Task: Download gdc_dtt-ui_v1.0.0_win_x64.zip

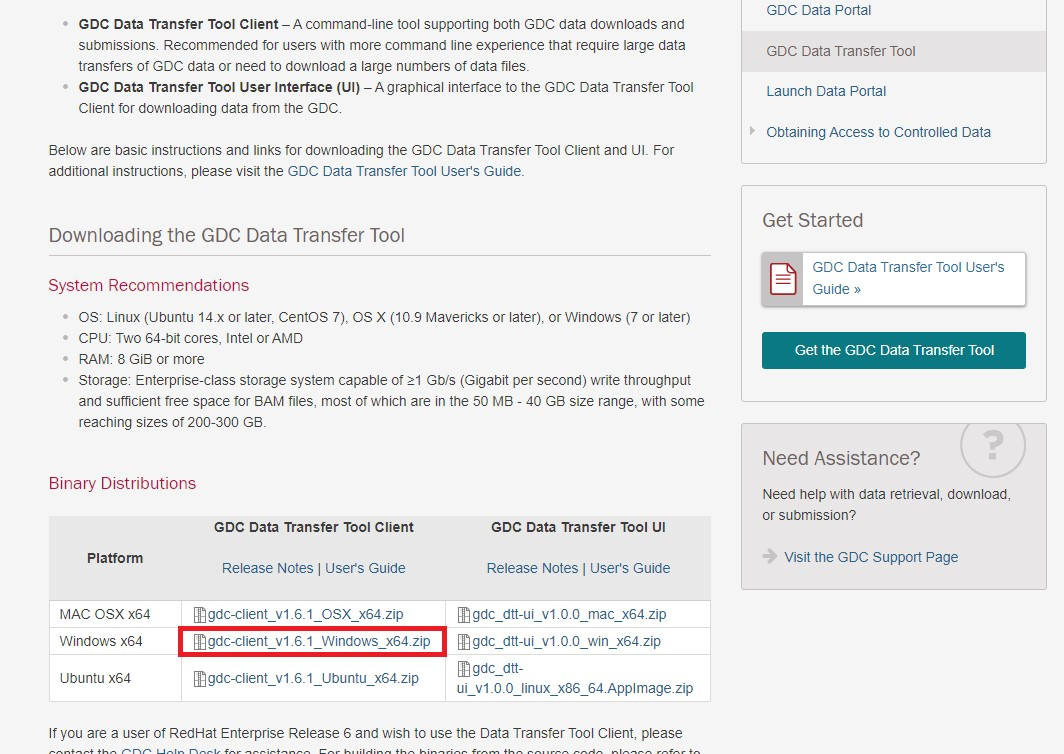Action: tap(567, 641)
